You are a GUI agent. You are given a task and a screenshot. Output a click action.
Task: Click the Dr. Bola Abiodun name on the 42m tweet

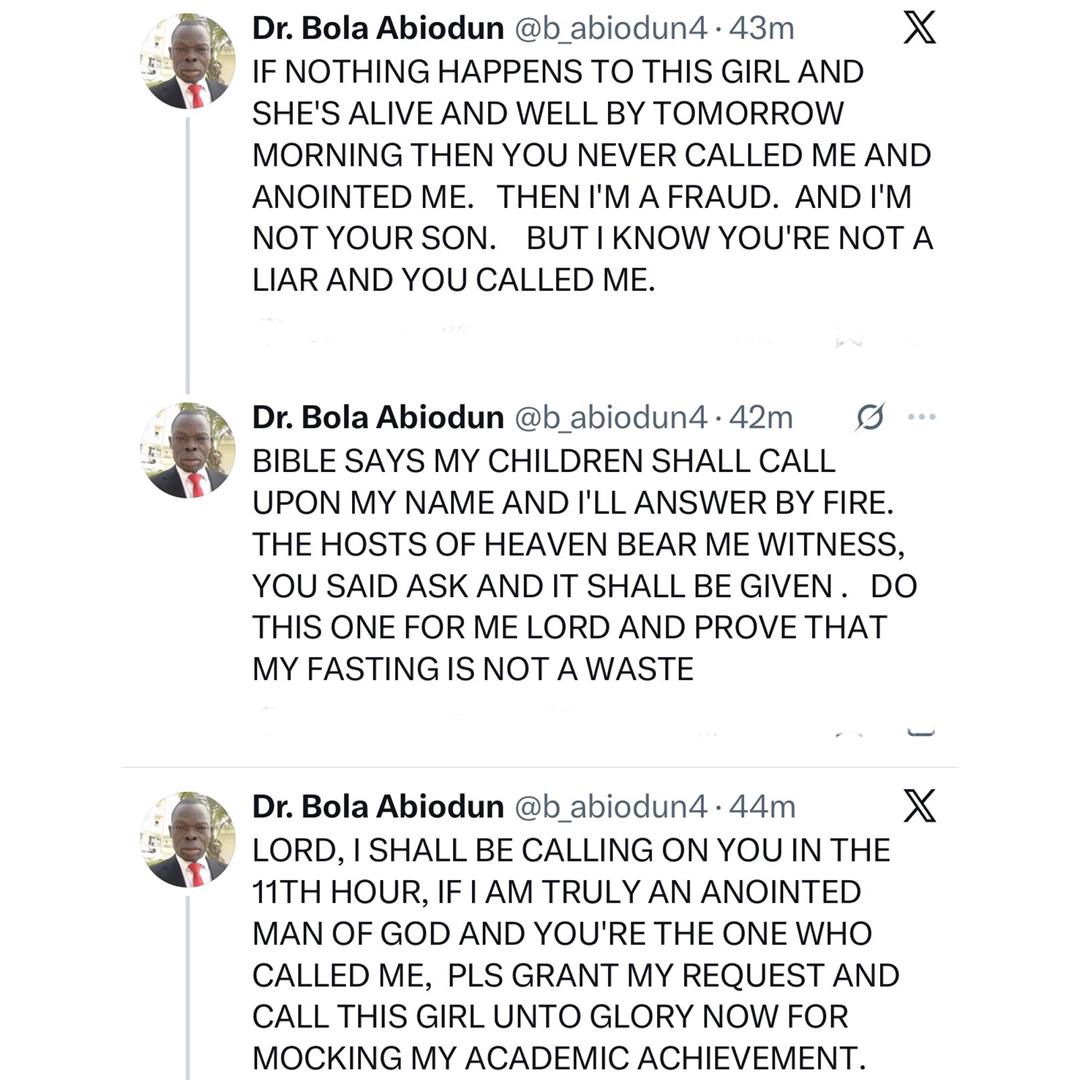point(377,417)
